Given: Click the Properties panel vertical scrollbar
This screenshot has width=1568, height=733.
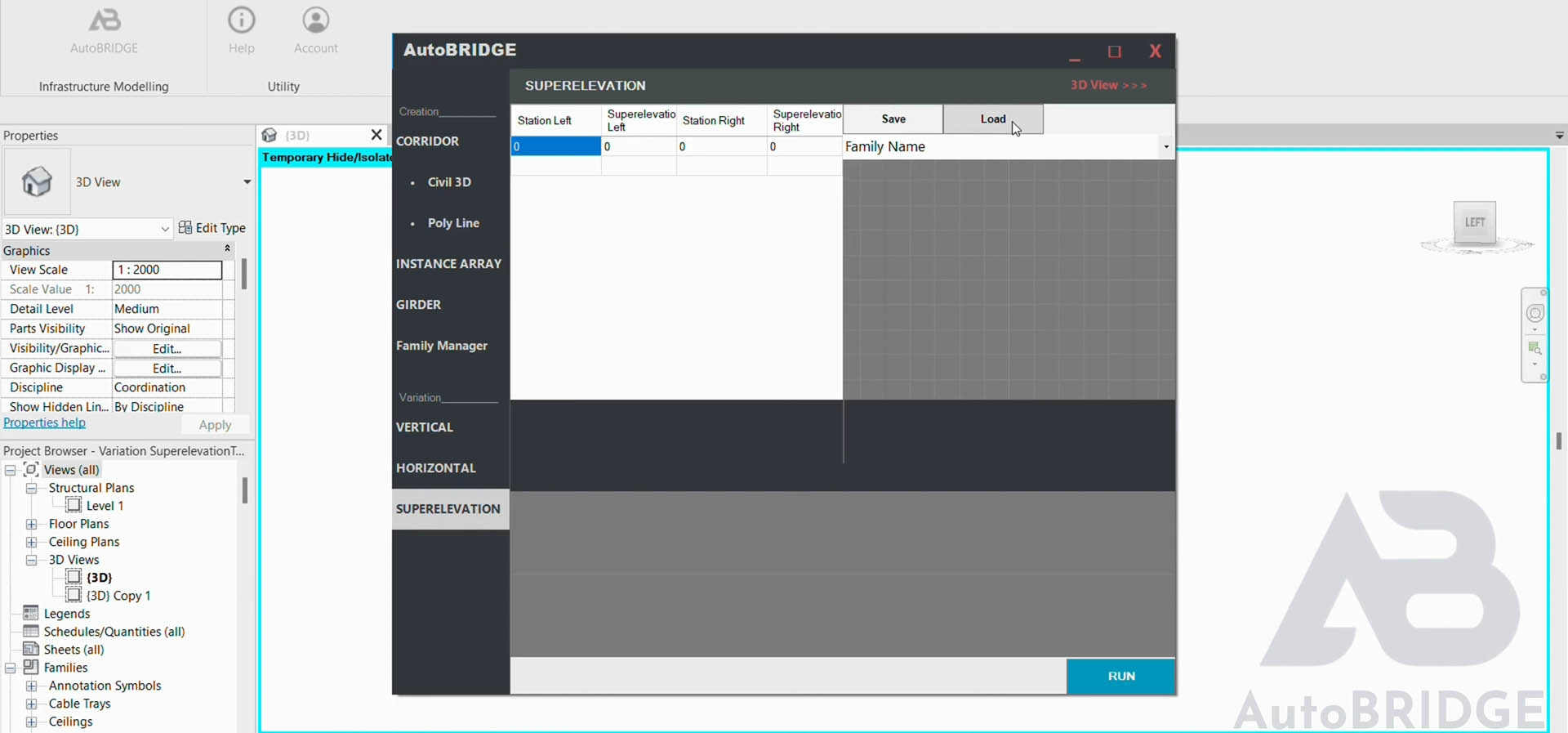Looking at the screenshot, I should coord(243,274).
